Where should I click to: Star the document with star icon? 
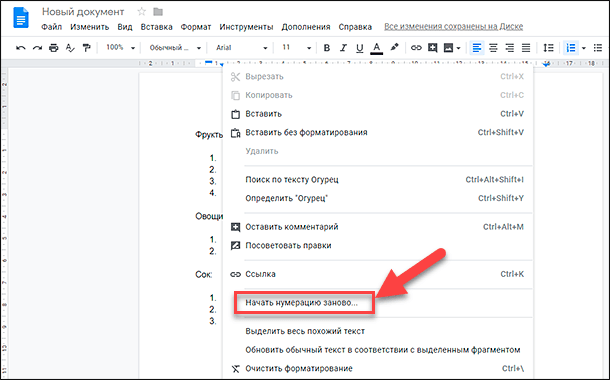tap(142, 12)
